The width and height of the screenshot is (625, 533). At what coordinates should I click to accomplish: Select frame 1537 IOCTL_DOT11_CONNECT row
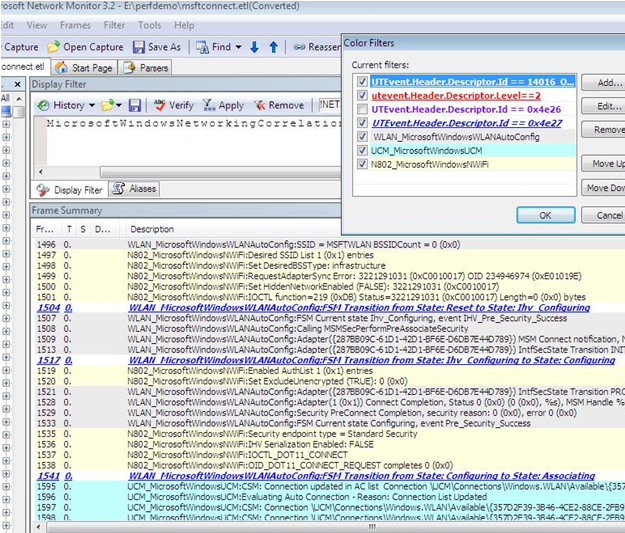tap(329, 454)
